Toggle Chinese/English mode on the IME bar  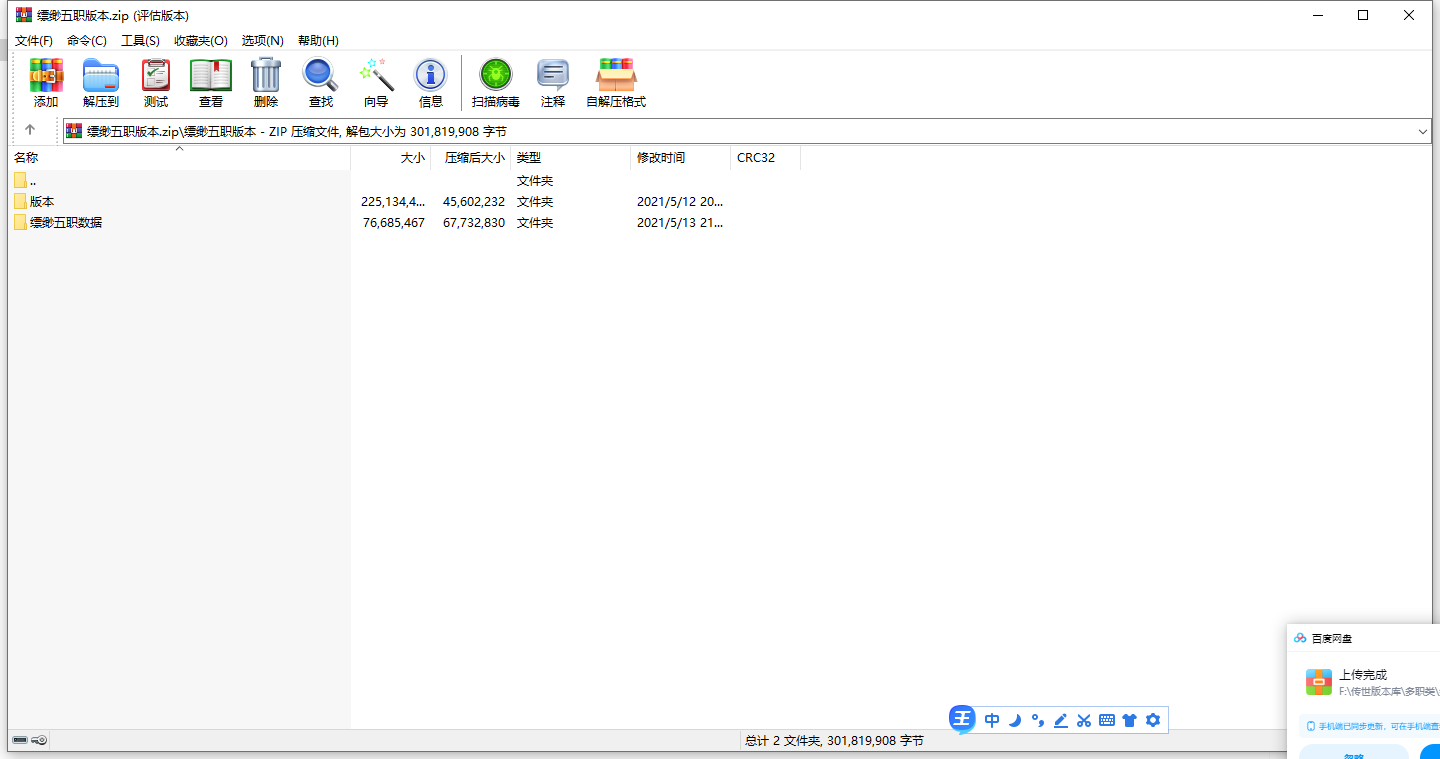click(992, 720)
